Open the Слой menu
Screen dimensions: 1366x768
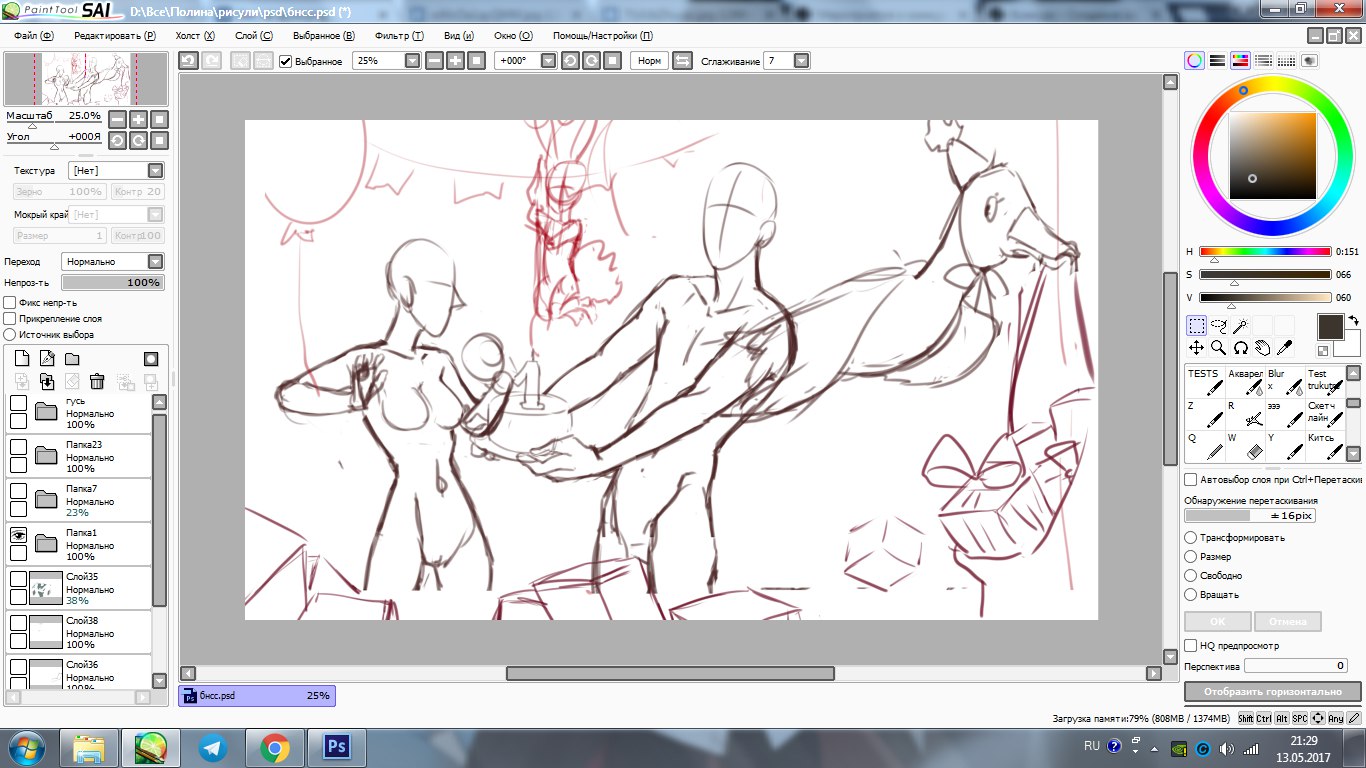[x=253, y=35]
